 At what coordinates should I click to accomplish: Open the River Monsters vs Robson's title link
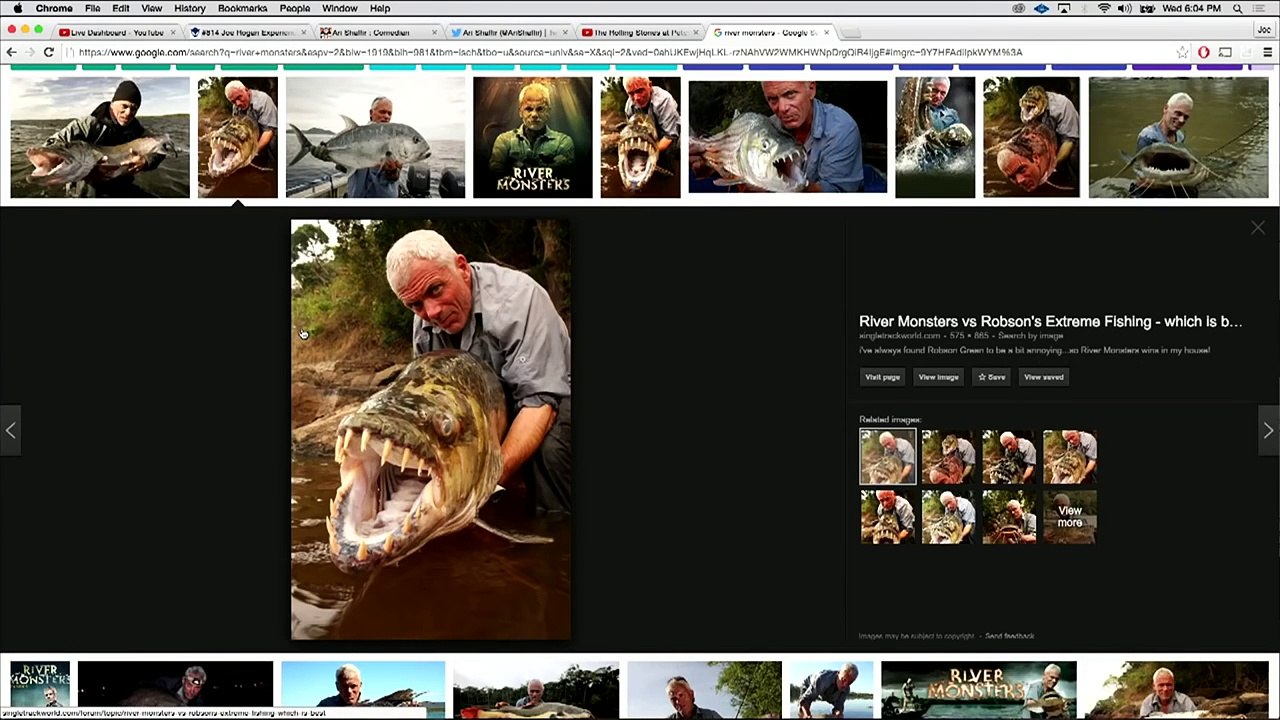coord(1050,321)
